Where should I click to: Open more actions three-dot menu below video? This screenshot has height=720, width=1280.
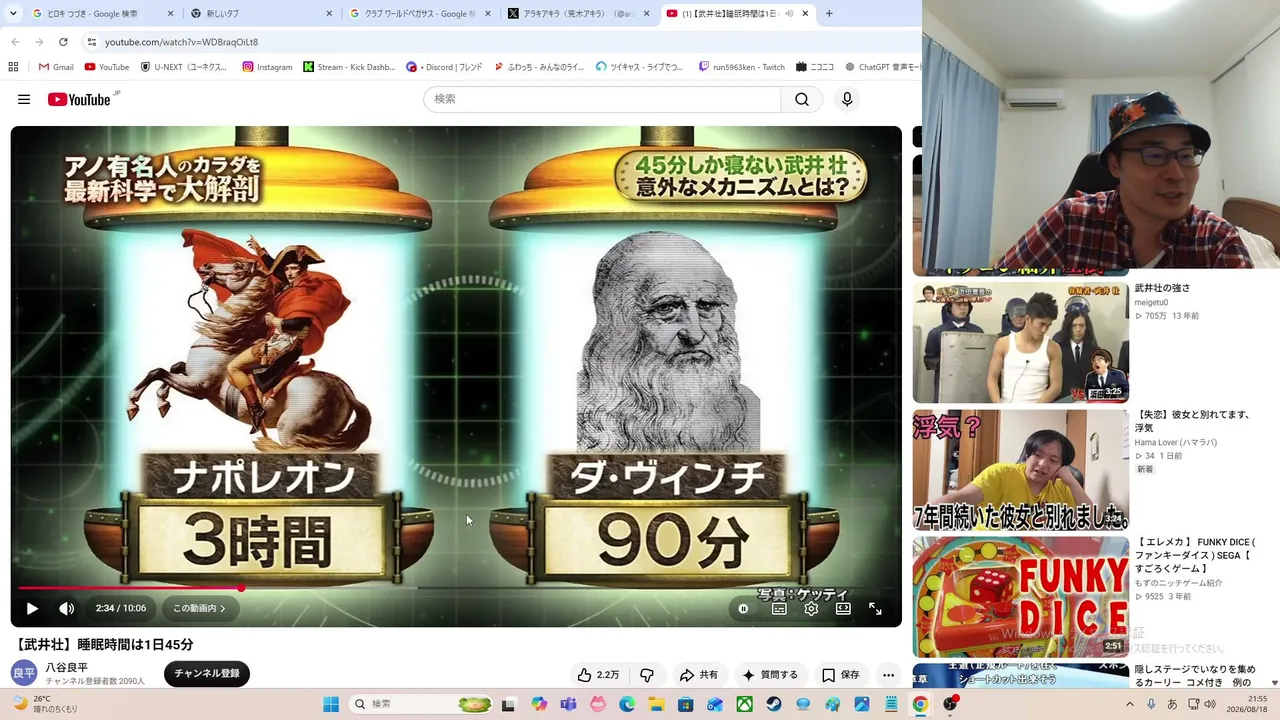pos(888,675)
